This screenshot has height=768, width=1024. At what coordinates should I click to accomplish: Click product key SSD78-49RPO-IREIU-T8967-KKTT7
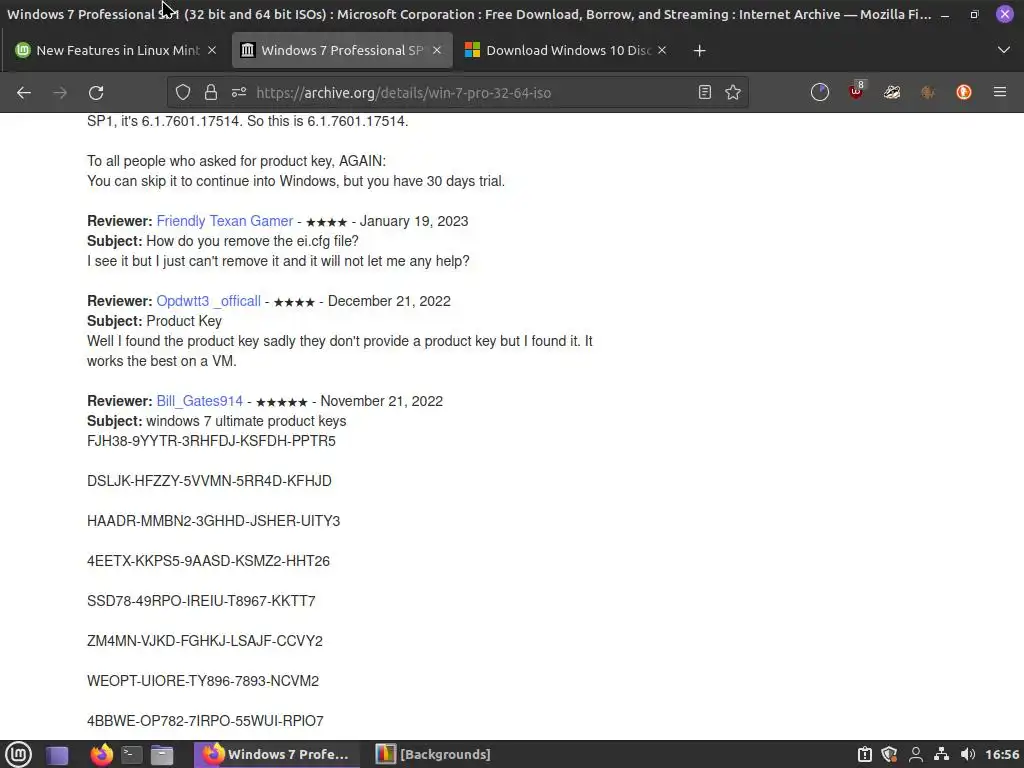[201, 601]
